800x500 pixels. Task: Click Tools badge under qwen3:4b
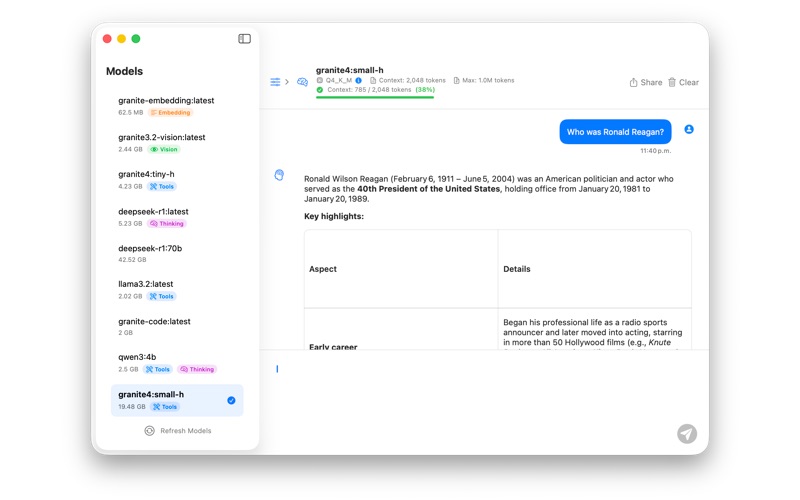158,369
